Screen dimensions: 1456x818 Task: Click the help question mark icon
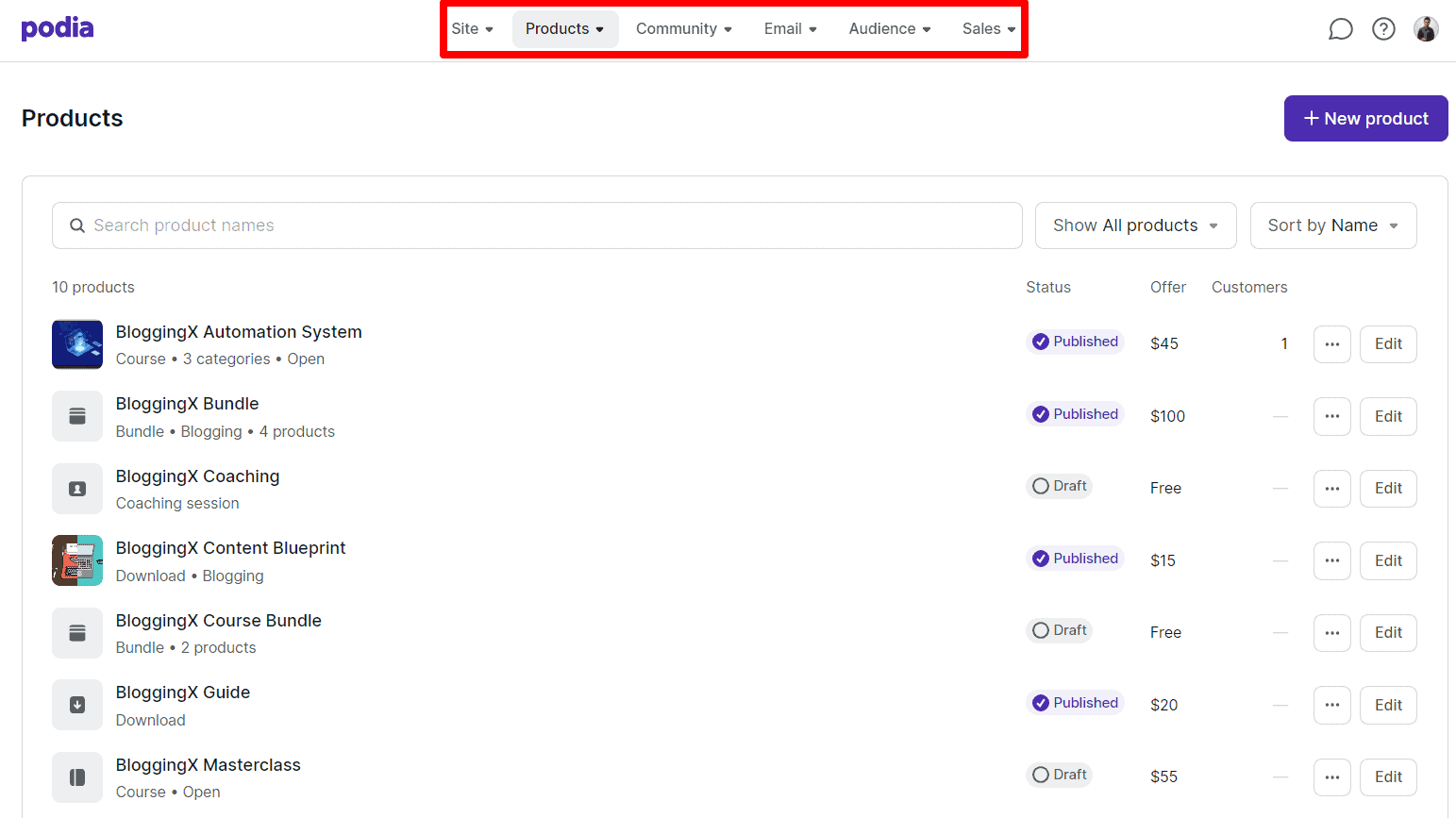(1383, 29)
